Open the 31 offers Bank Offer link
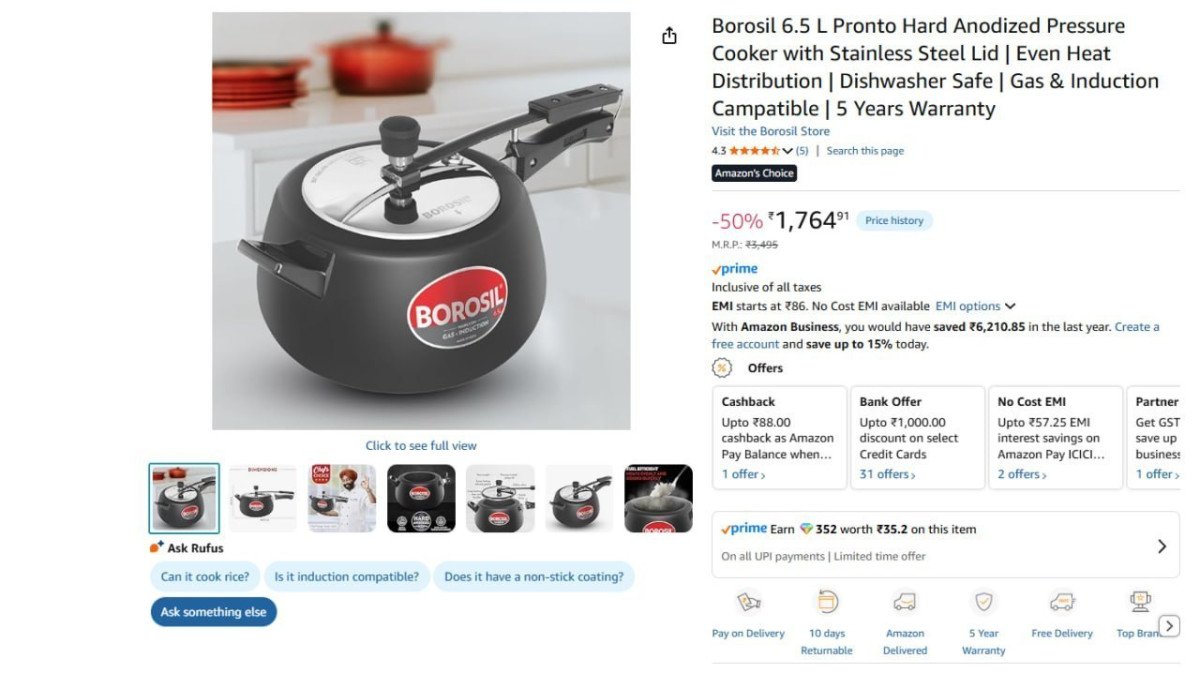Image resolution: width=1200 pixels, height=673 pixels. [x=887, y=474]
